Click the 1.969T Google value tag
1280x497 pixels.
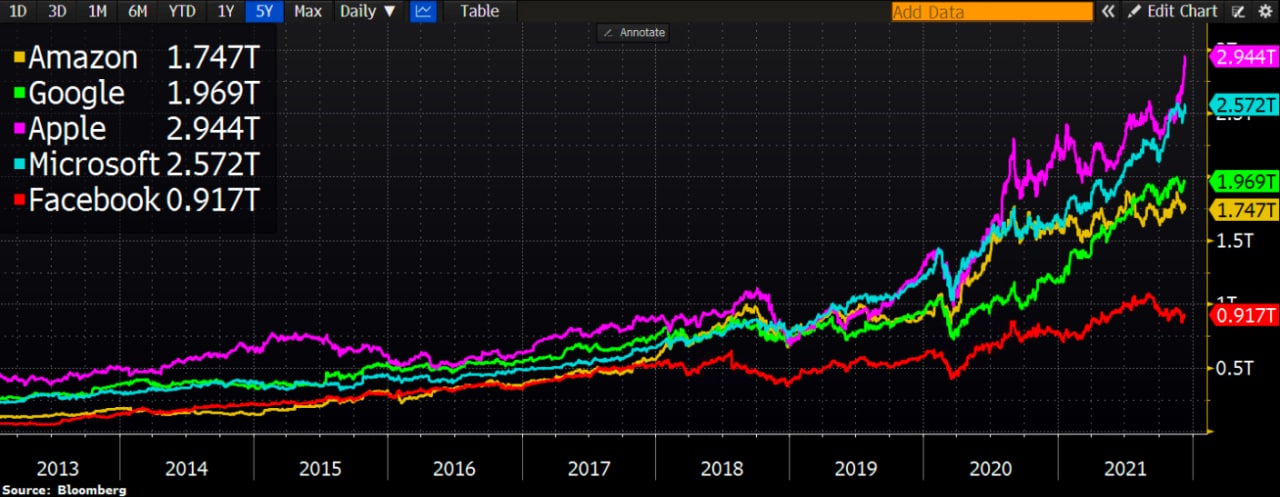point(1245,181)
